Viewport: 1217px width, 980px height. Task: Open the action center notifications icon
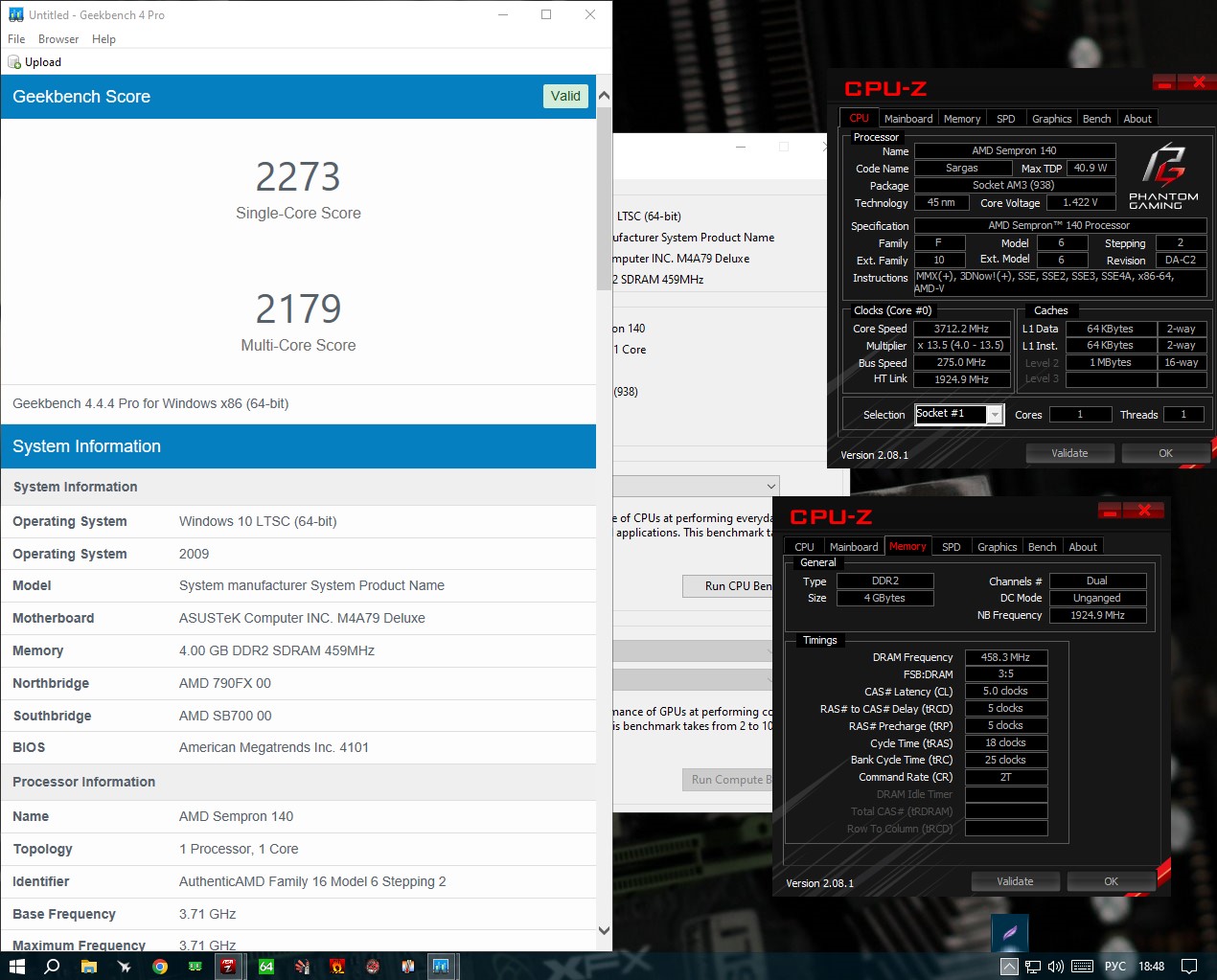pos(1189,966)
